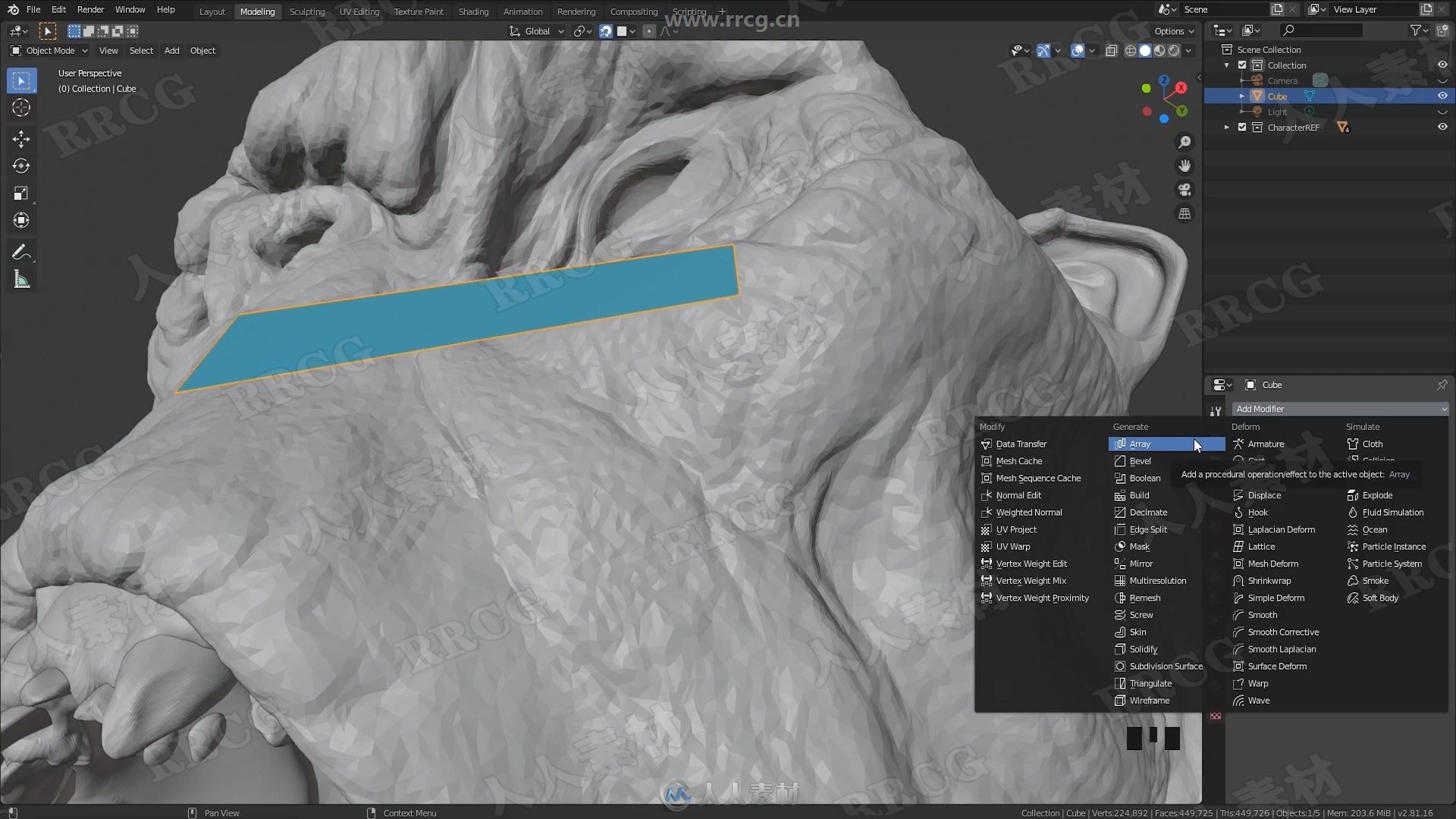Open the viewport Add menu

[172, 51]
